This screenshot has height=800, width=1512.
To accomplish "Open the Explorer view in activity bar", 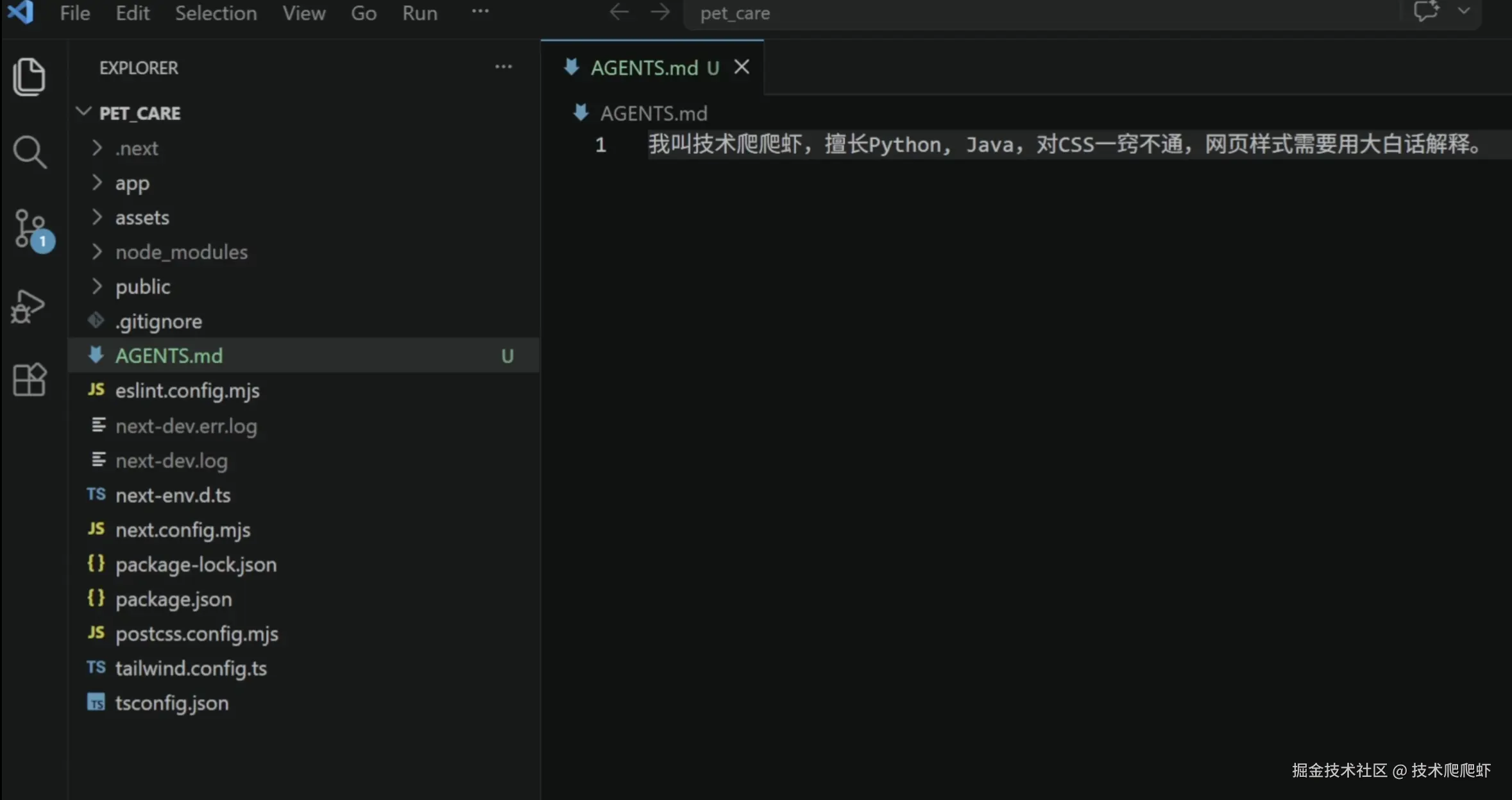I will tap(29, 77).
